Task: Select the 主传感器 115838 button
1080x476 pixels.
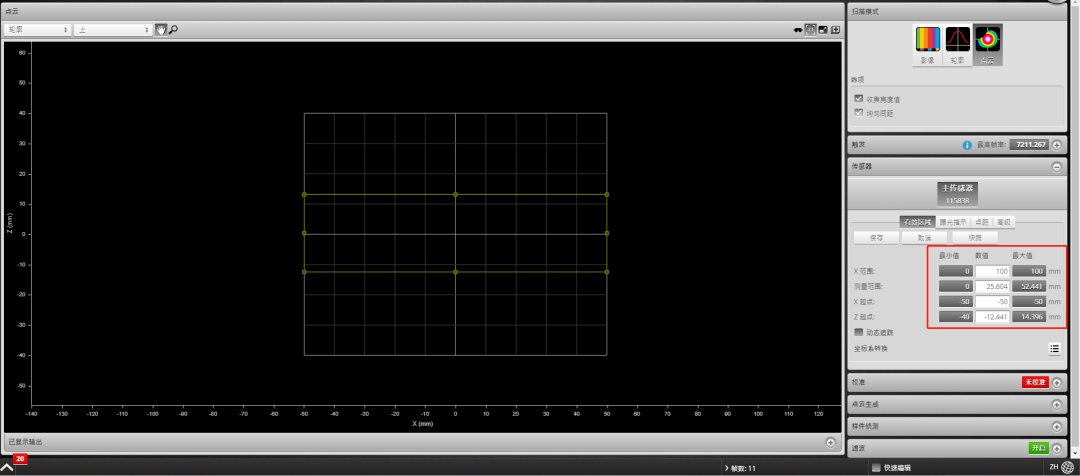Action: [957, 194]
